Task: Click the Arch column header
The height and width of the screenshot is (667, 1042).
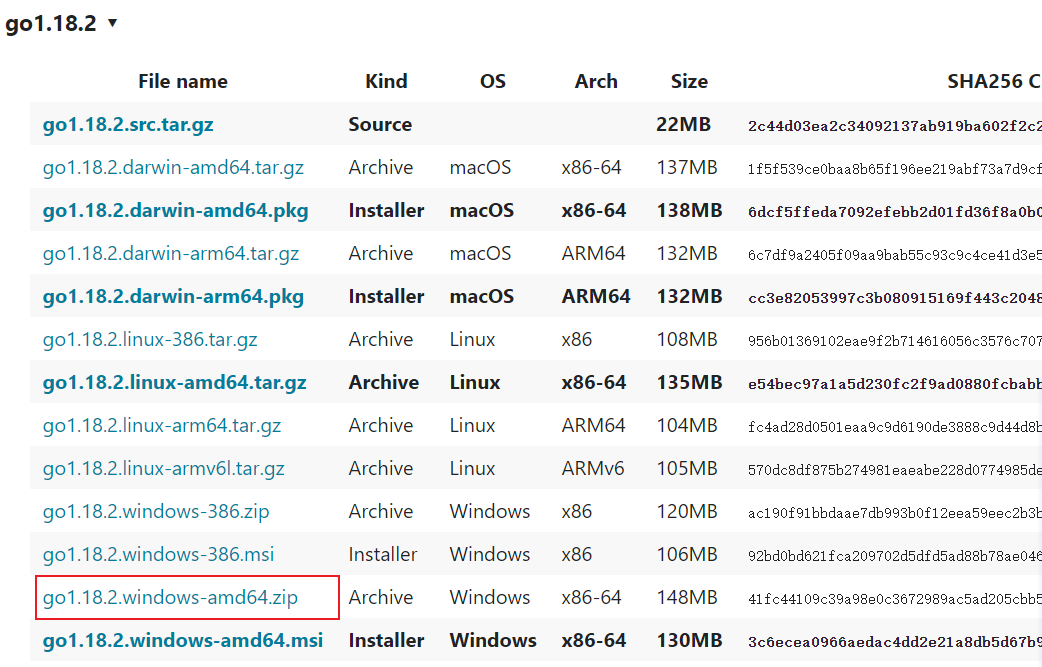Action: [x=596, y=81]
